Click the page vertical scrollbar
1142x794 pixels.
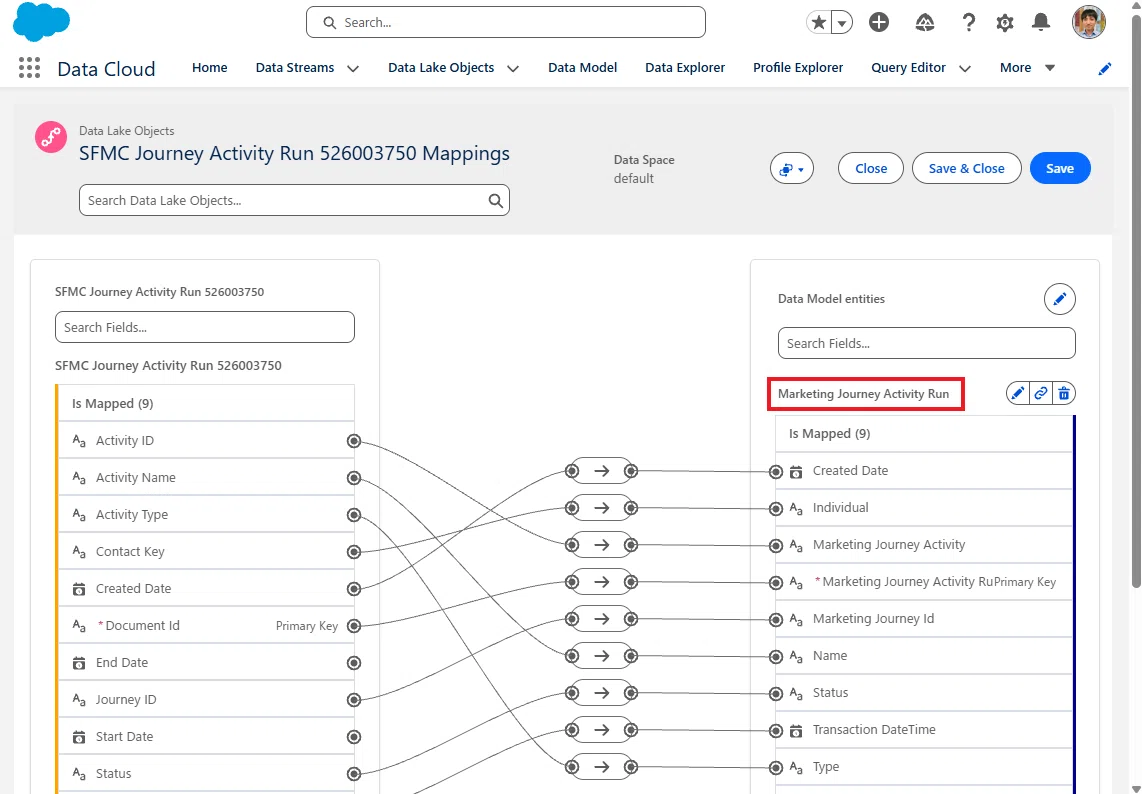tap(1136, 302)
